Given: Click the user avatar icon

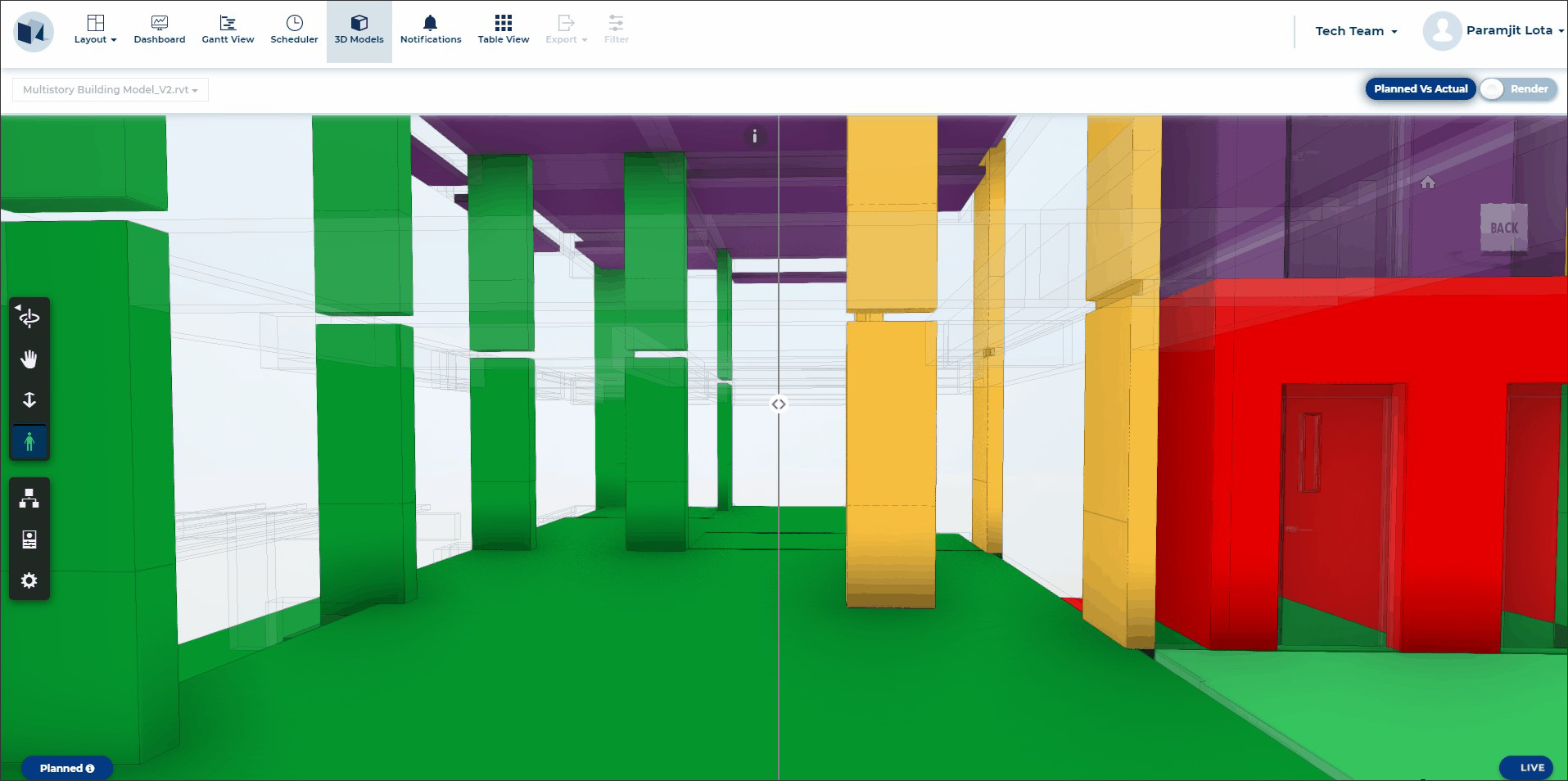Looking at the screenshot, I should 1442,31.
